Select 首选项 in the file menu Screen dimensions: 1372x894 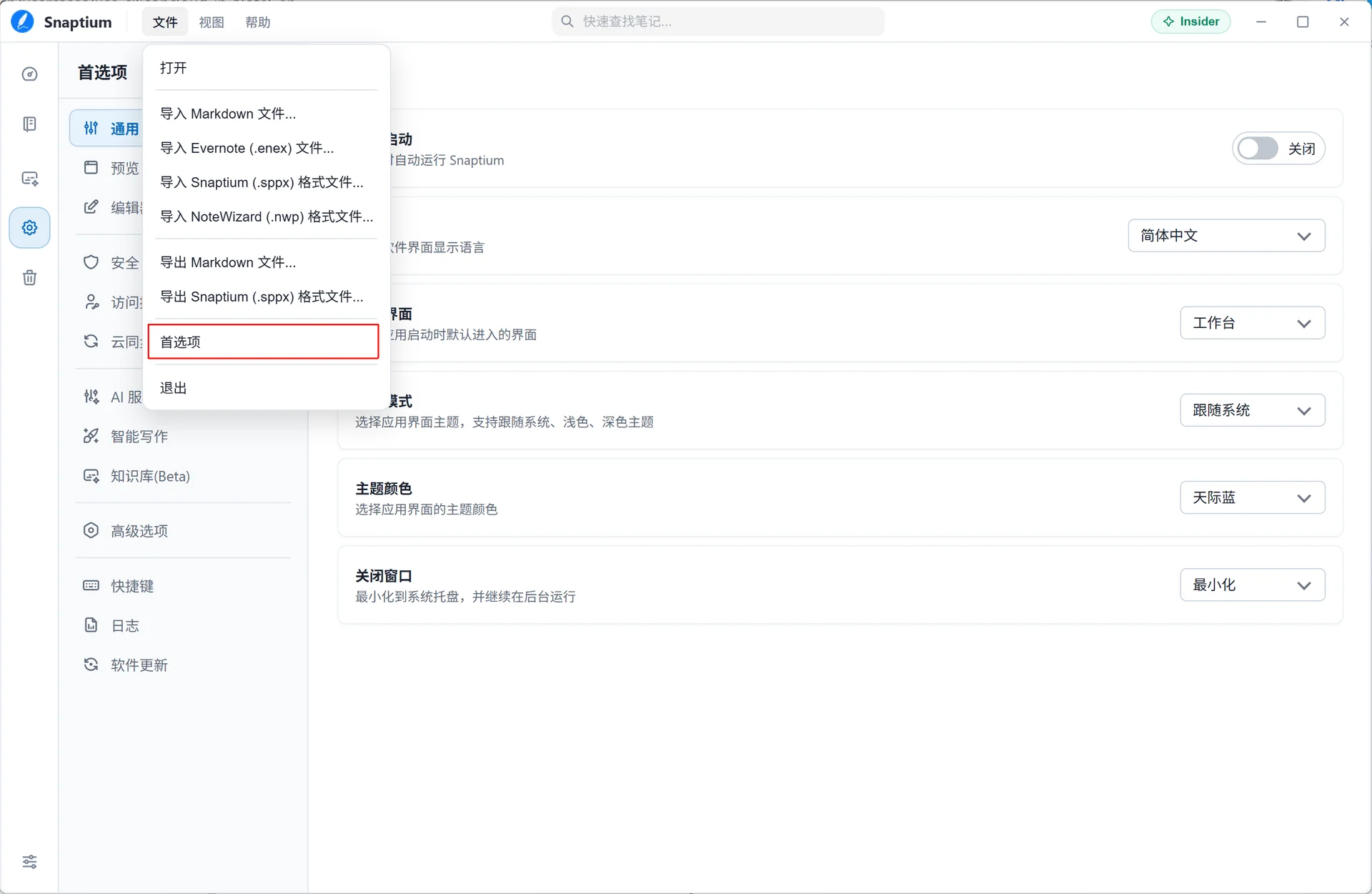263,342
